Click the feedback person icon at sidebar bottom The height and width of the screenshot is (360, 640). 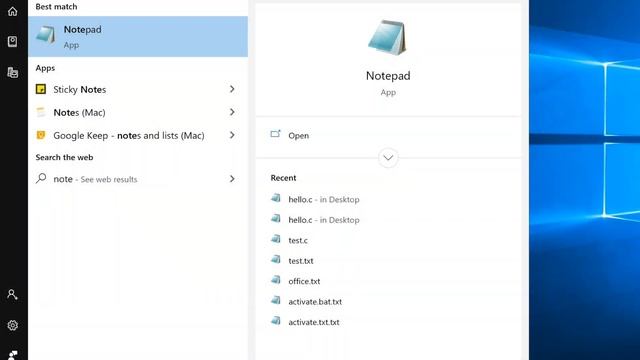coord(13,355)
